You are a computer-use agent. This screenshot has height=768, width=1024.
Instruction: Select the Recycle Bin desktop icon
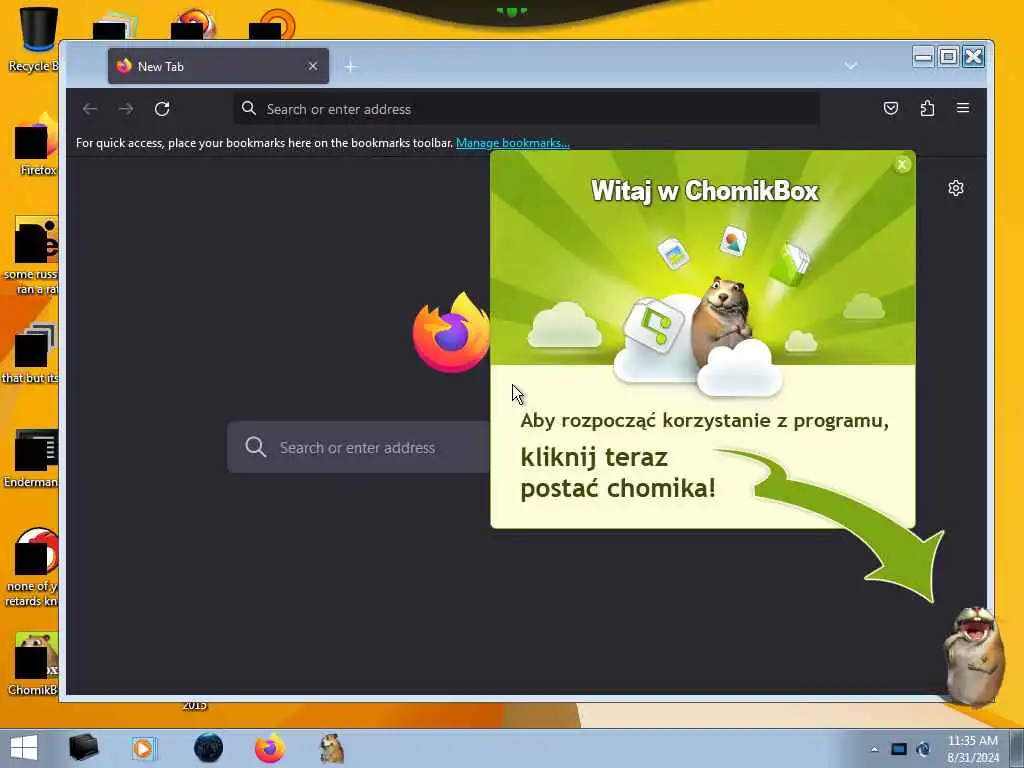tap(34, 39)
